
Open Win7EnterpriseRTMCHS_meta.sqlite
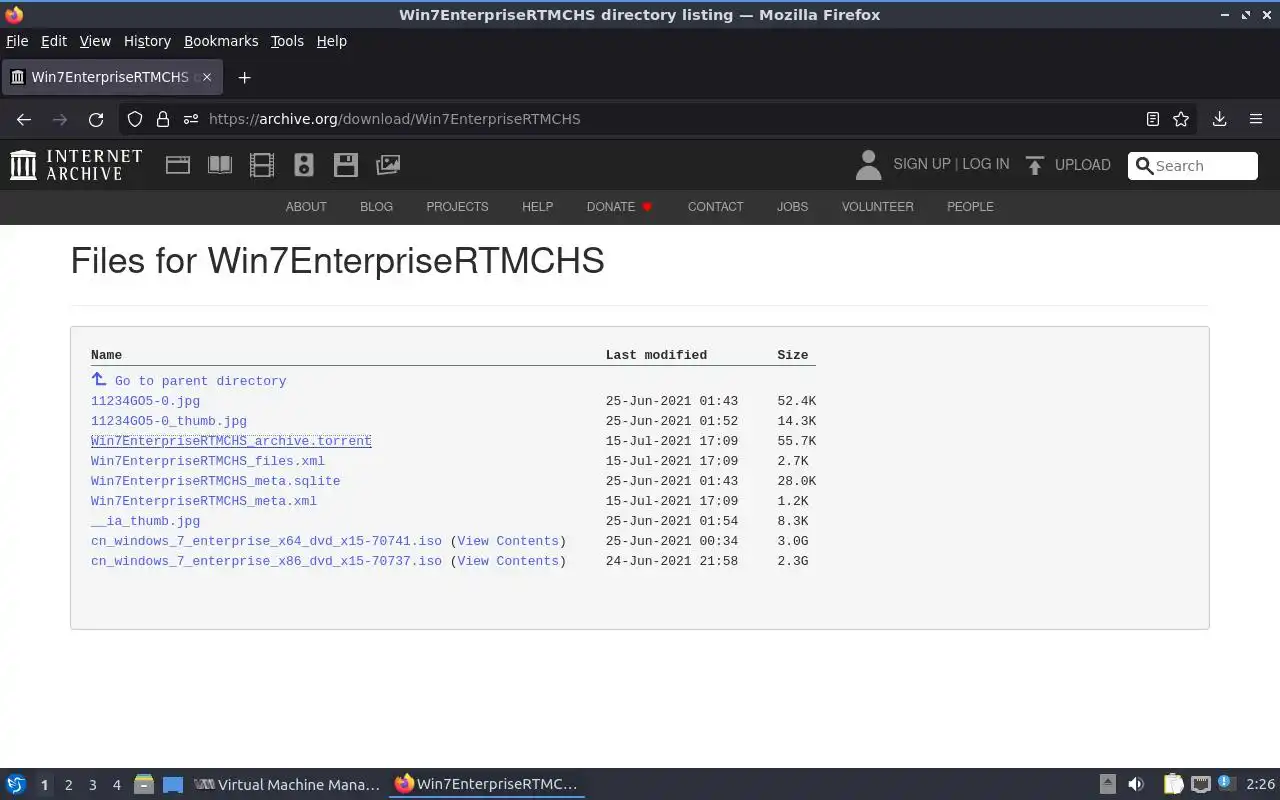coord(215,481)
